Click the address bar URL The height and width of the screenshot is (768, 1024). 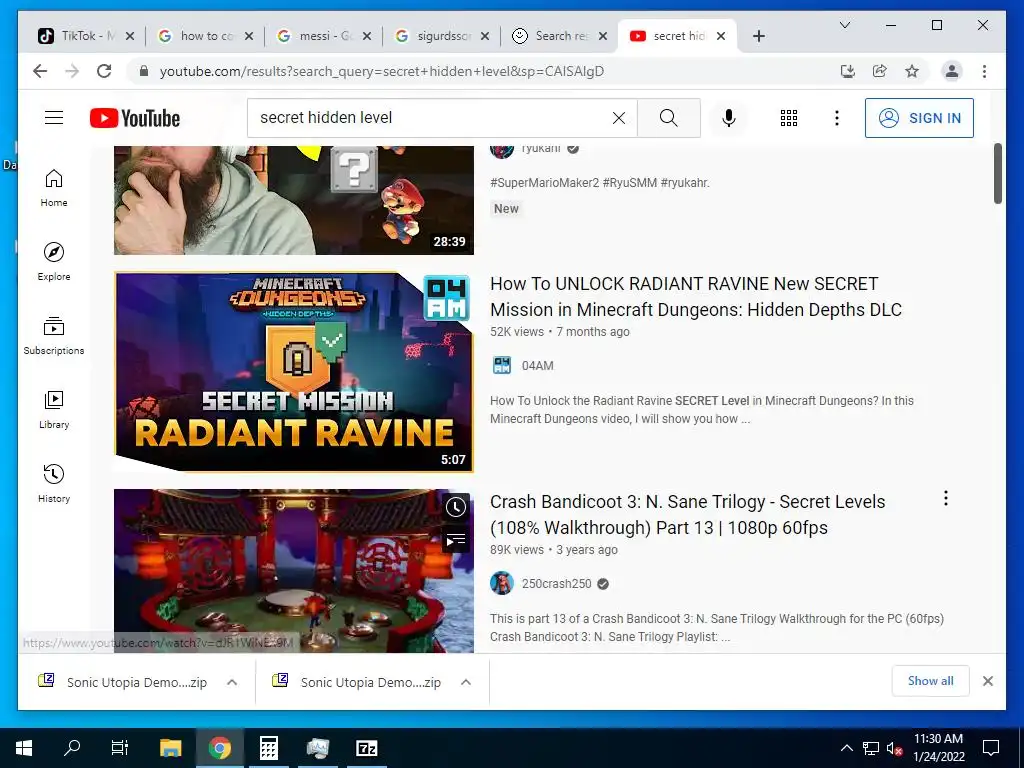click(382, 71)
